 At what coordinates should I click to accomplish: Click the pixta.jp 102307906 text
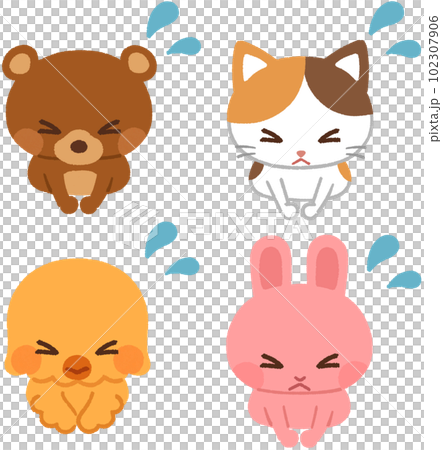point(433,78)
